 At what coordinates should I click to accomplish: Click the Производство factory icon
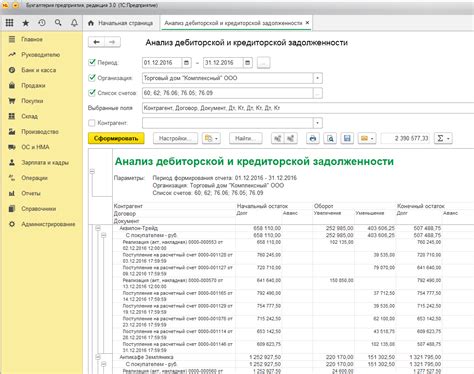[12, 132]
